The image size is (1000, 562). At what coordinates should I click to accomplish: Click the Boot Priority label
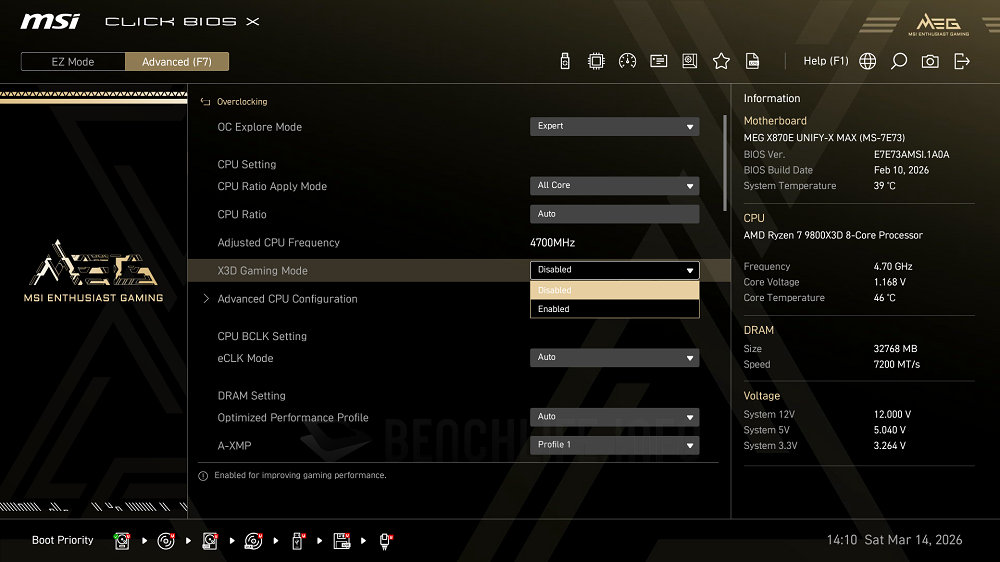click(x=62, y=540)
